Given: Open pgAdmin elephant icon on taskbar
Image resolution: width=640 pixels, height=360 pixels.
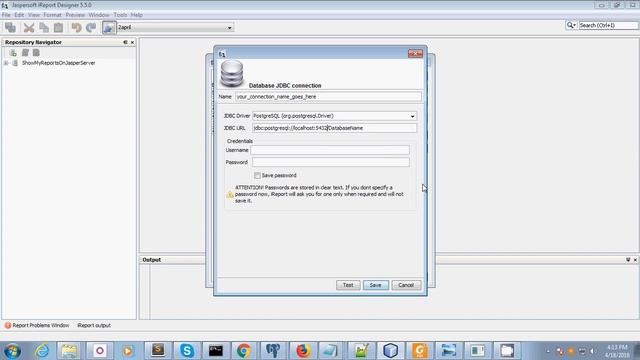Looking at the screenshot, I should pyautogui.click(x=273, y=351).
